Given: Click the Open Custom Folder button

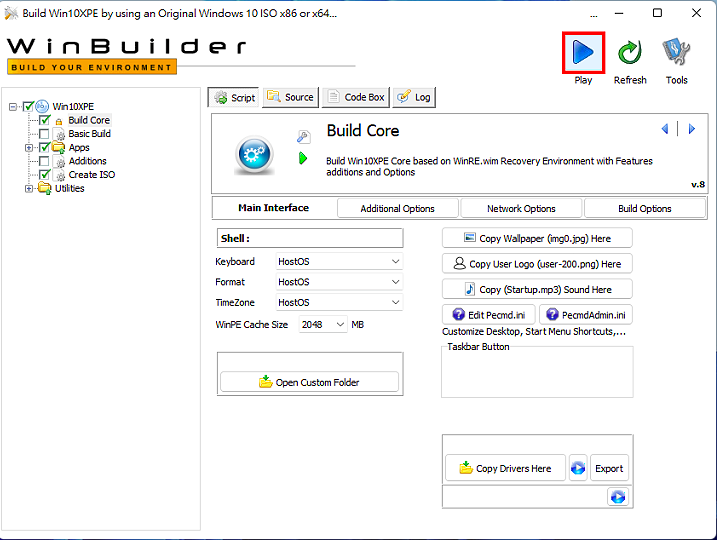Looking at the screenshot, I should 309,382.
